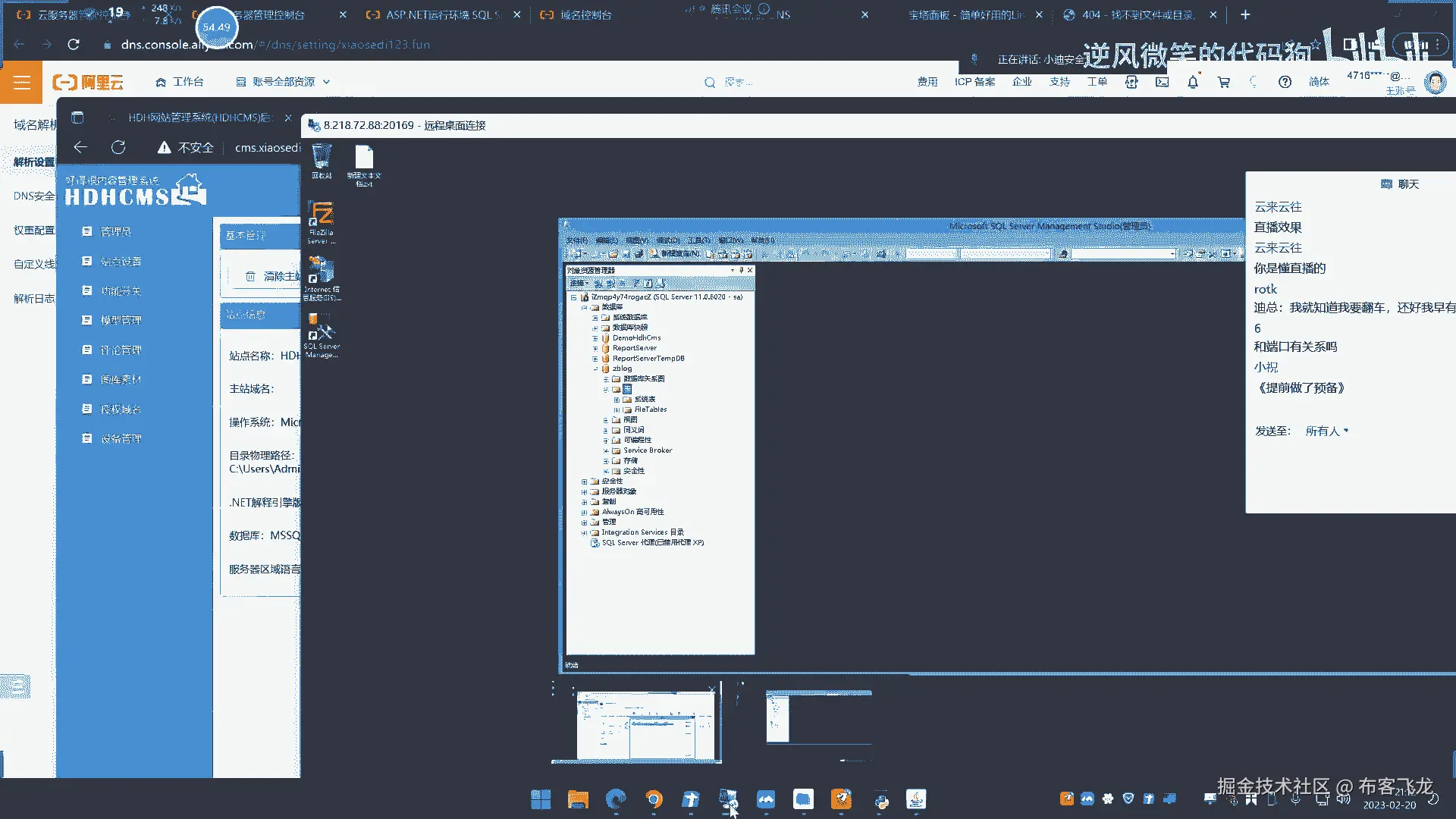Click the Aliyun help question-mark icon
The width and height of the screenshot is (1456, 819).
[x=1285, y=82]
